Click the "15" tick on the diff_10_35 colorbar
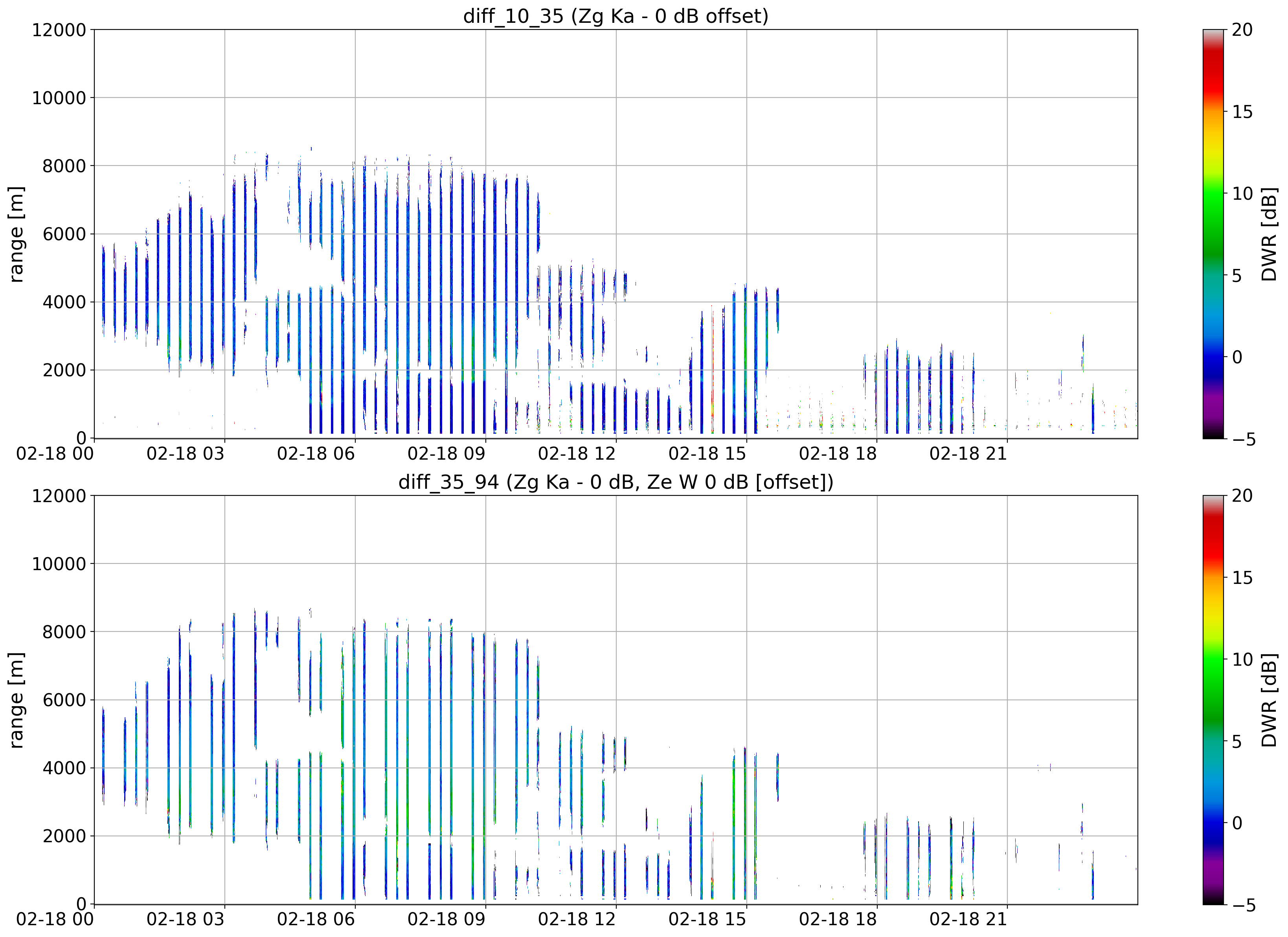 pyautogui.click(x=1242, y=112)
